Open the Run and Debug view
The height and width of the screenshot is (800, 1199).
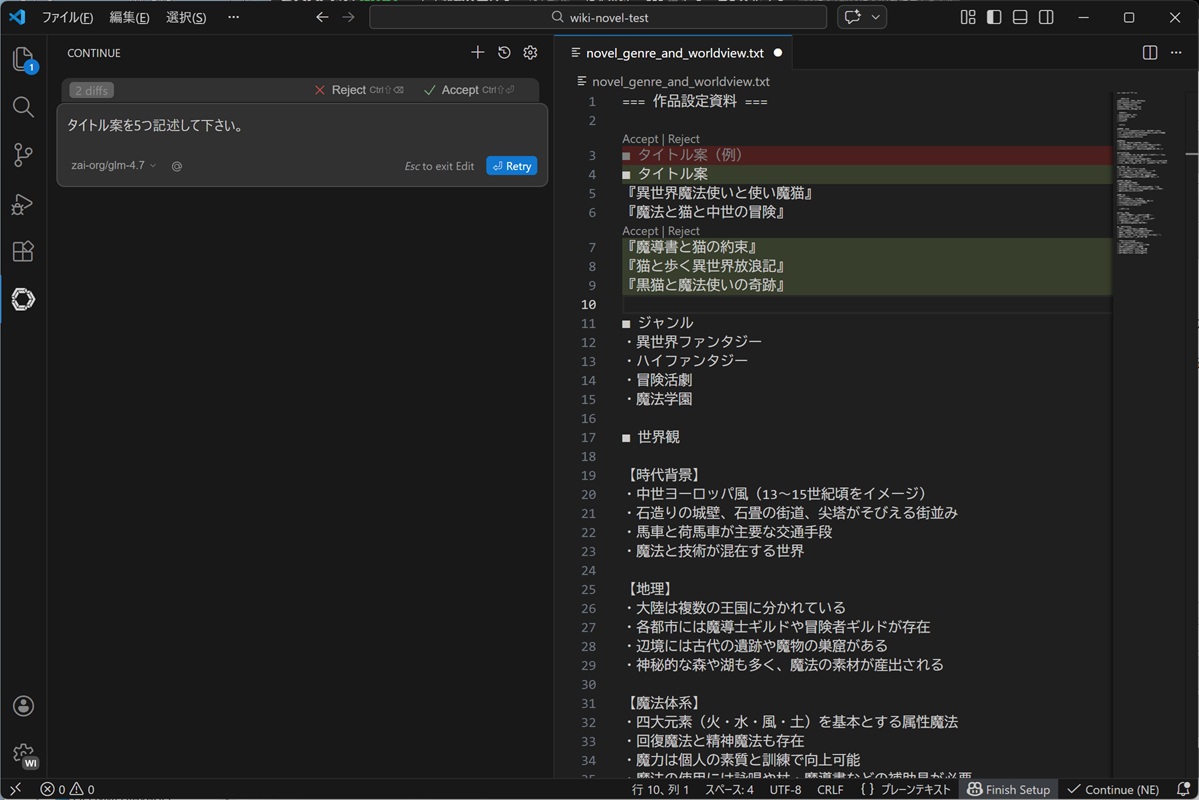(23, 204)
